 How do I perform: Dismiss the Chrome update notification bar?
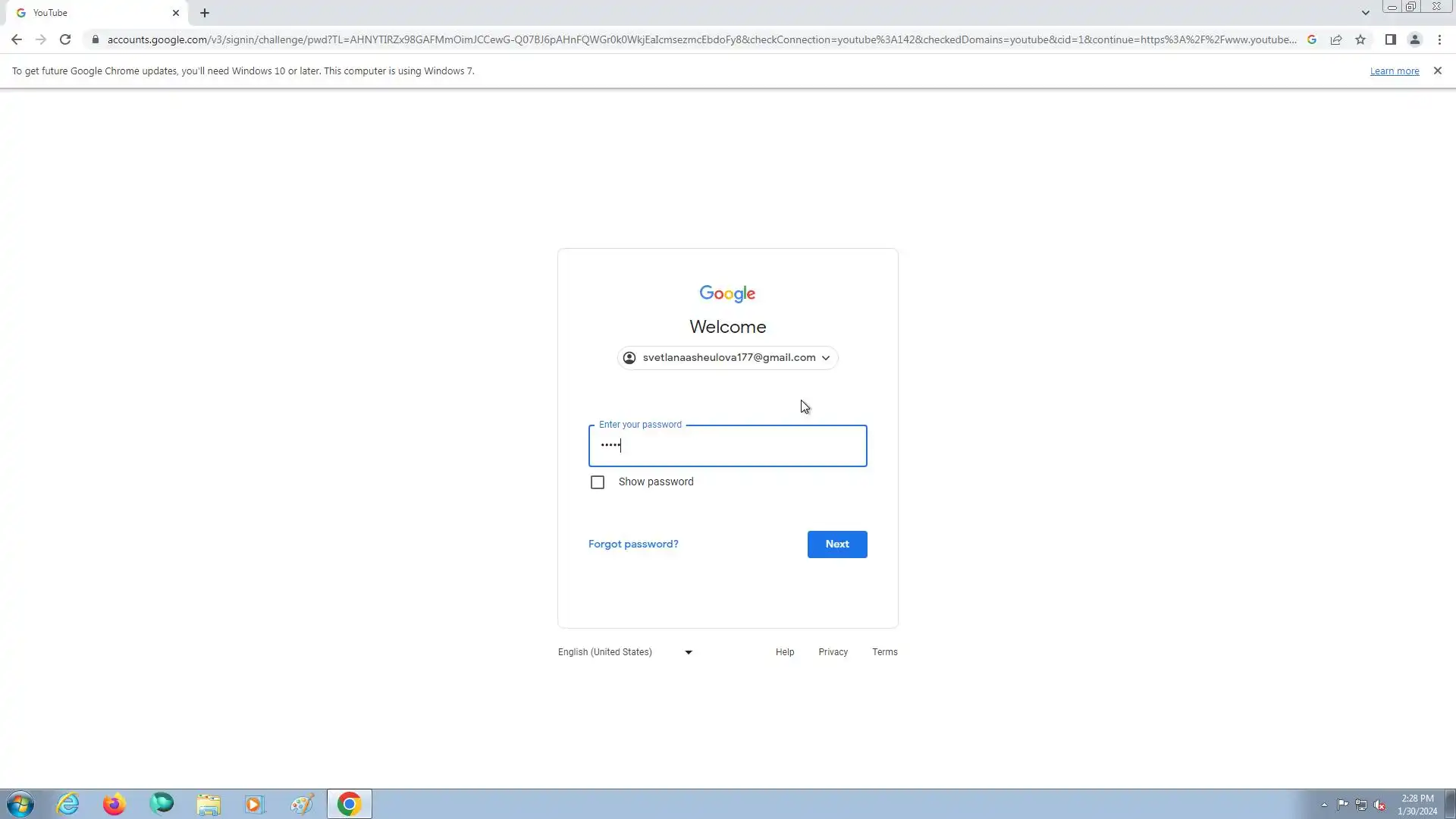point(1437,71)
